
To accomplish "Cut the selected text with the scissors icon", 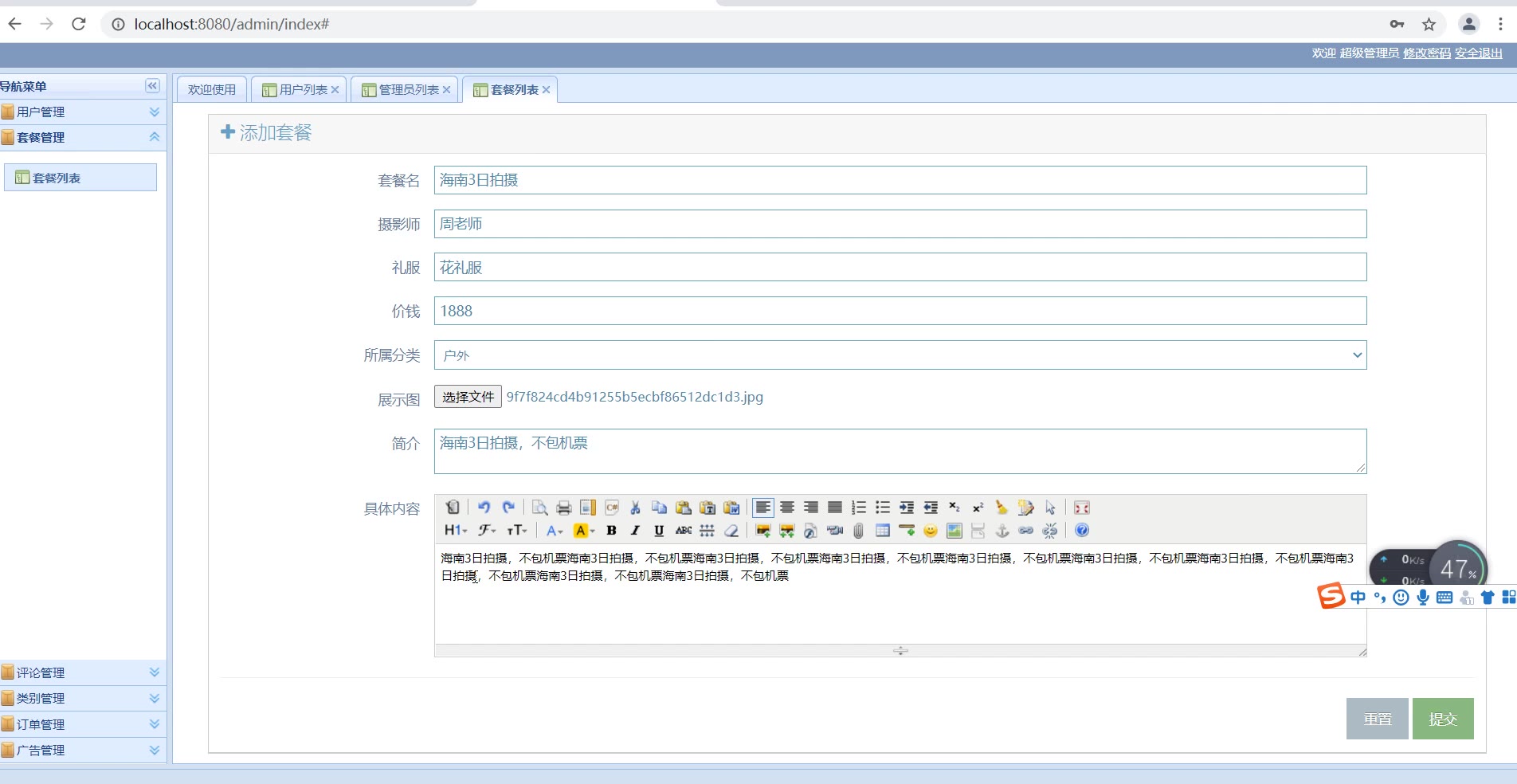I will (x=635, y=508).
